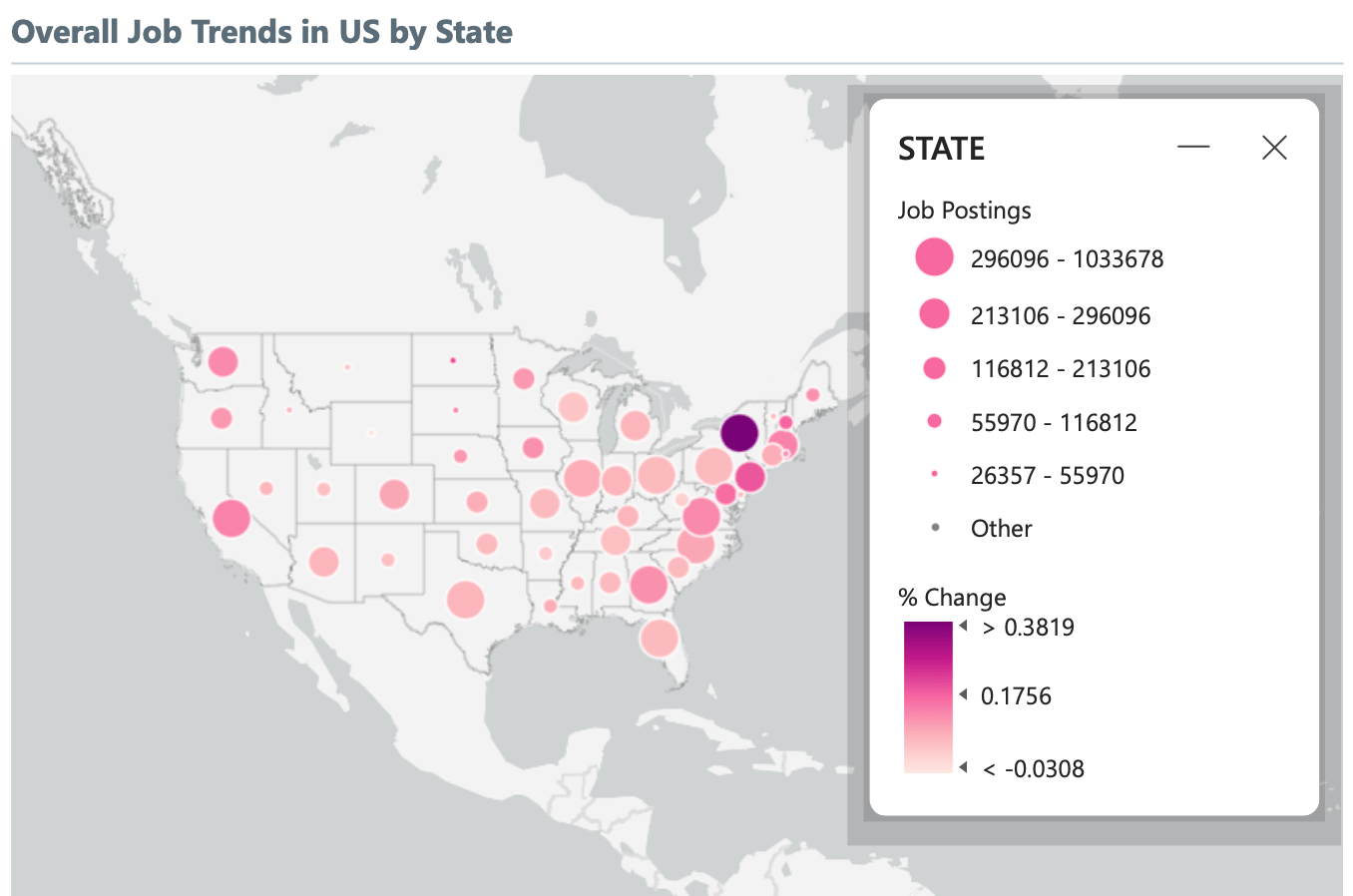Select the Washington state bubble
The width and height of the screenshot is (1353, 896).
(223, 361)
